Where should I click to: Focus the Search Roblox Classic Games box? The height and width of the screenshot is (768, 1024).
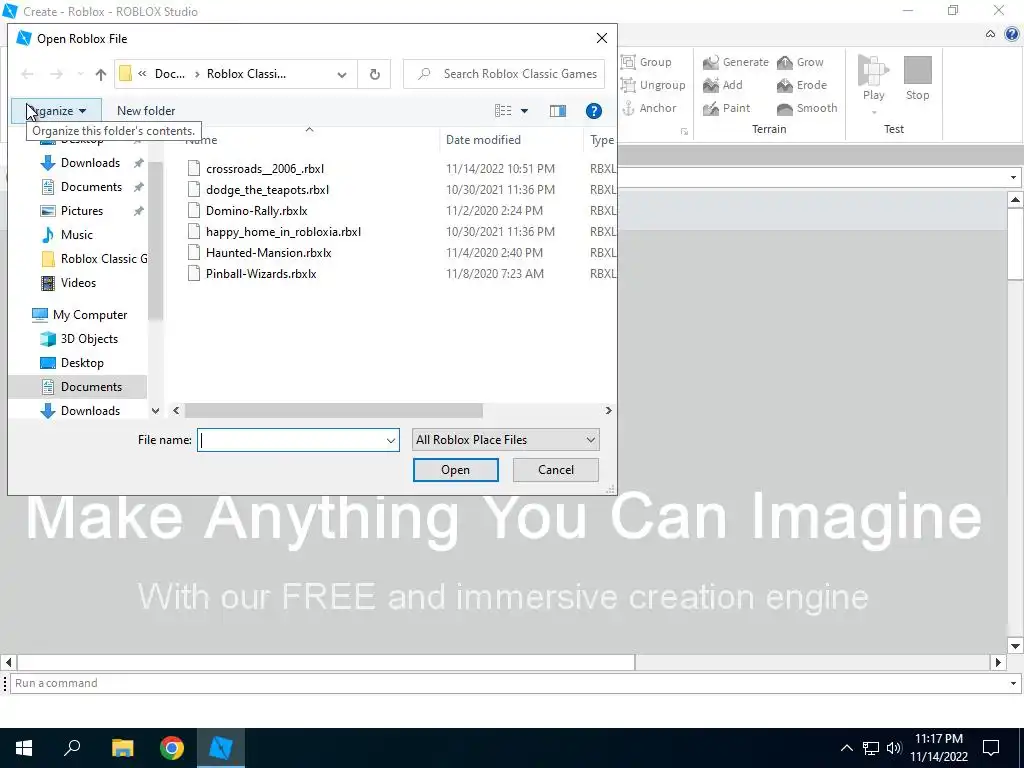pos(504,74)
